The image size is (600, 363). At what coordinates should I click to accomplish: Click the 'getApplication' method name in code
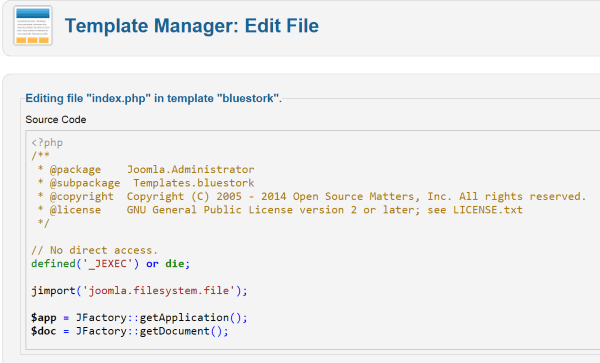[x=184, y=317]
